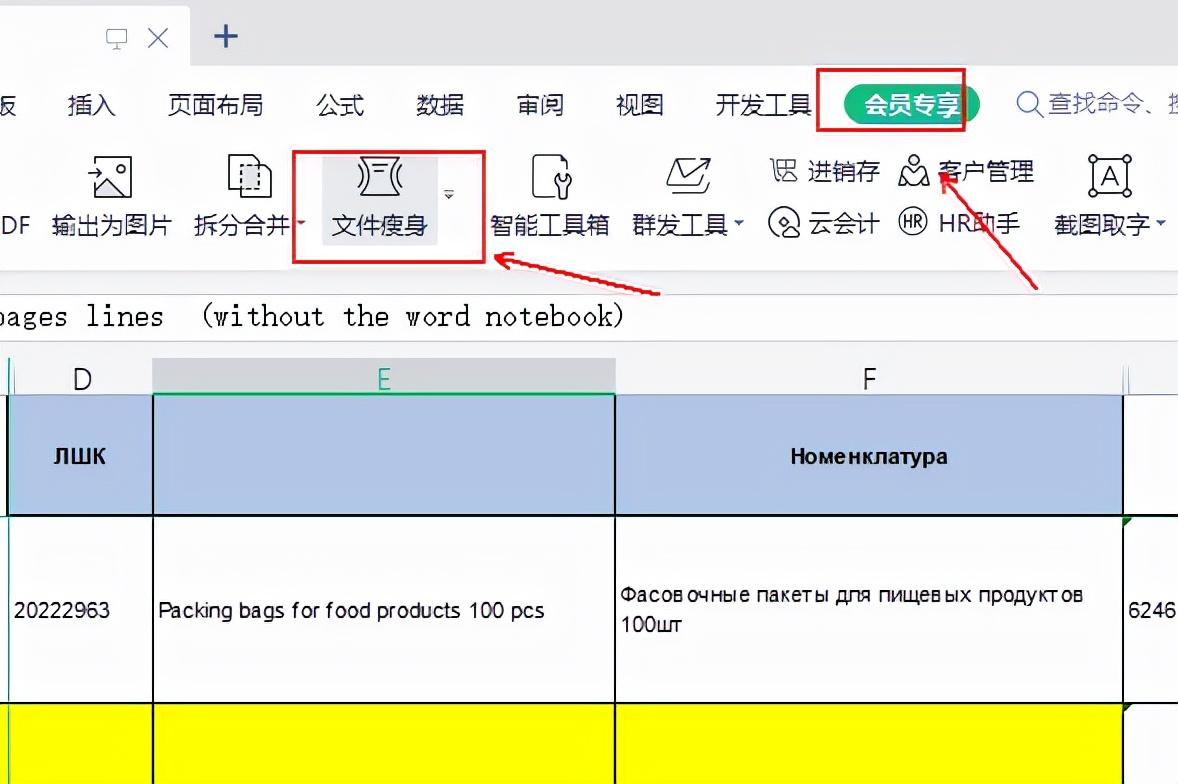The image size is (1178, 784).
Task: Add a new tab with the plus button
Action: 225,36
